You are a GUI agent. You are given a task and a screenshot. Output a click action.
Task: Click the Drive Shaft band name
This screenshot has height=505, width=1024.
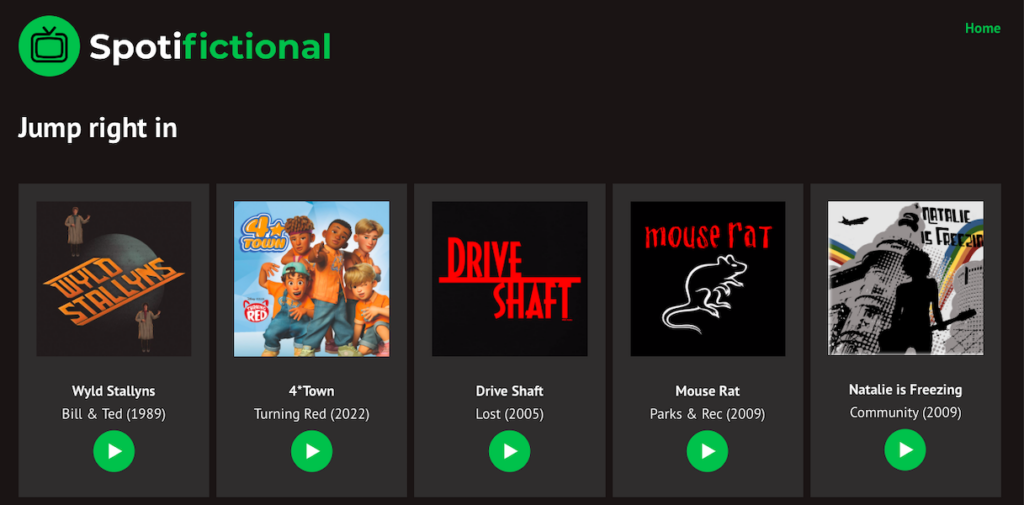pyautogui.click(x=510, y=391)
